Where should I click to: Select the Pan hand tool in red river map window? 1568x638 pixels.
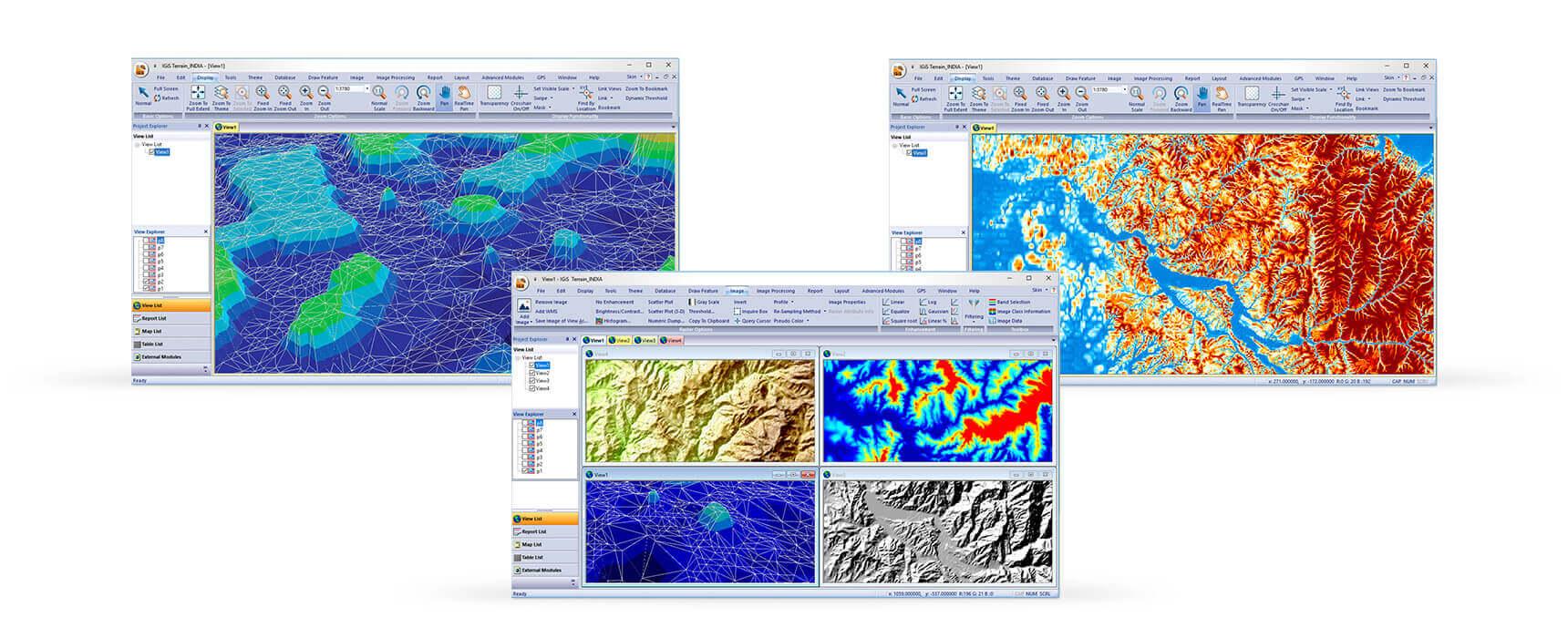(x=1202, y=97)
